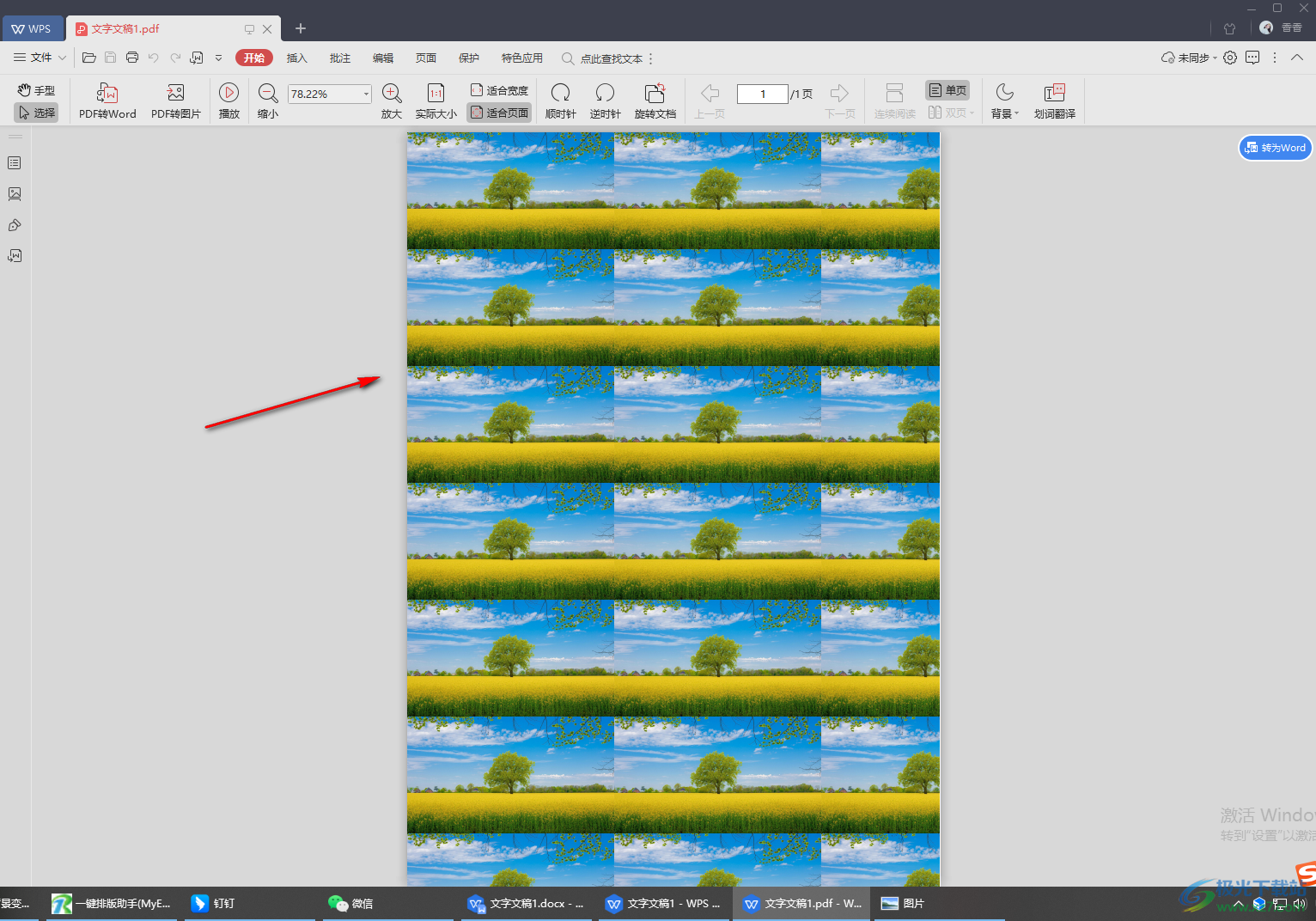This screenshot has height=921, width=1316.
Task: Set view to 实际大小 actual size
Action: pos(436,101)
